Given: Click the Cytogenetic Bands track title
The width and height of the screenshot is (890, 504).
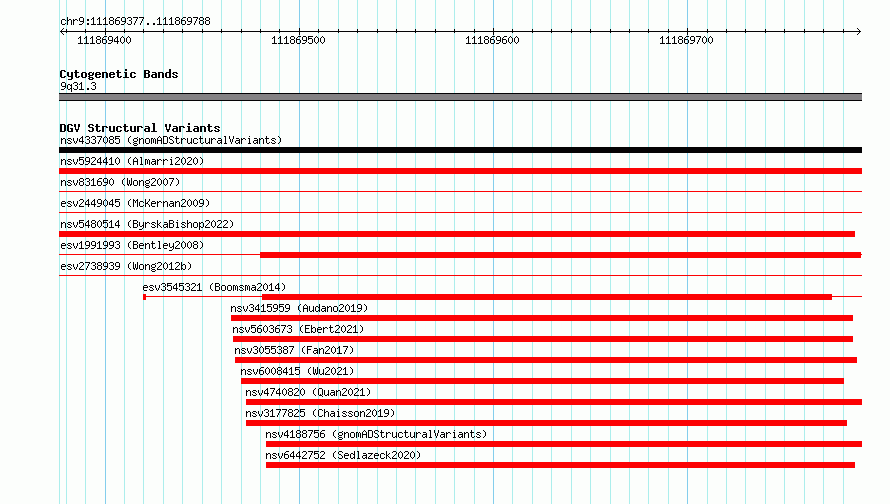Looking at the screenshot, I should 119,74.
